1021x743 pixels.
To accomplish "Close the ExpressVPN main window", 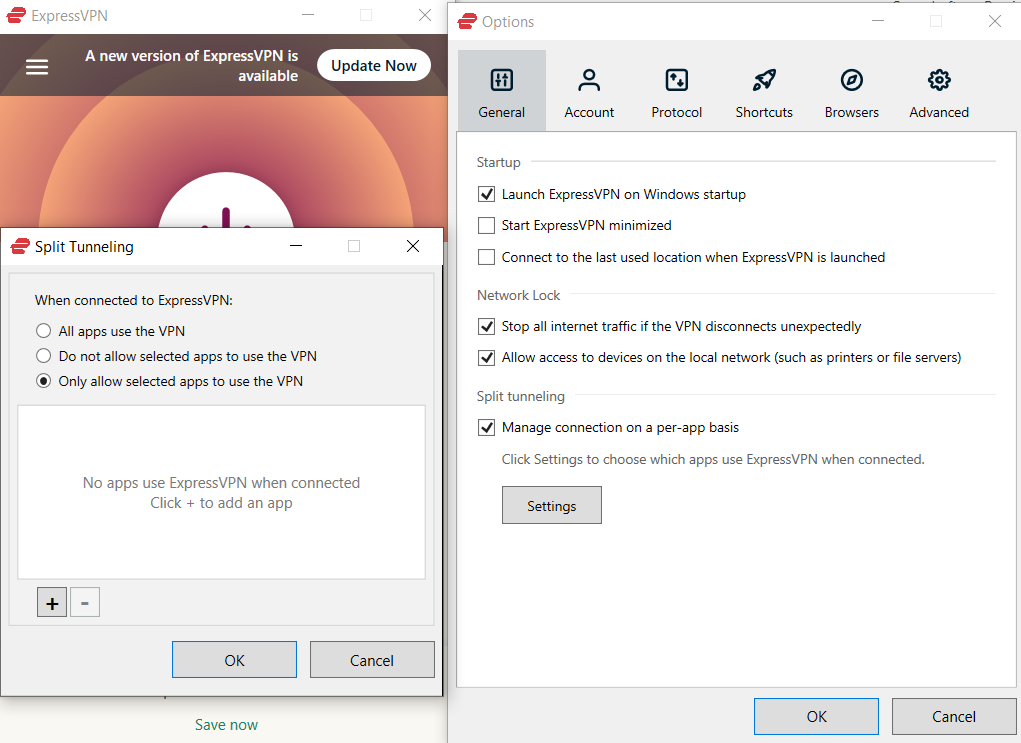I will pos(425,15).
